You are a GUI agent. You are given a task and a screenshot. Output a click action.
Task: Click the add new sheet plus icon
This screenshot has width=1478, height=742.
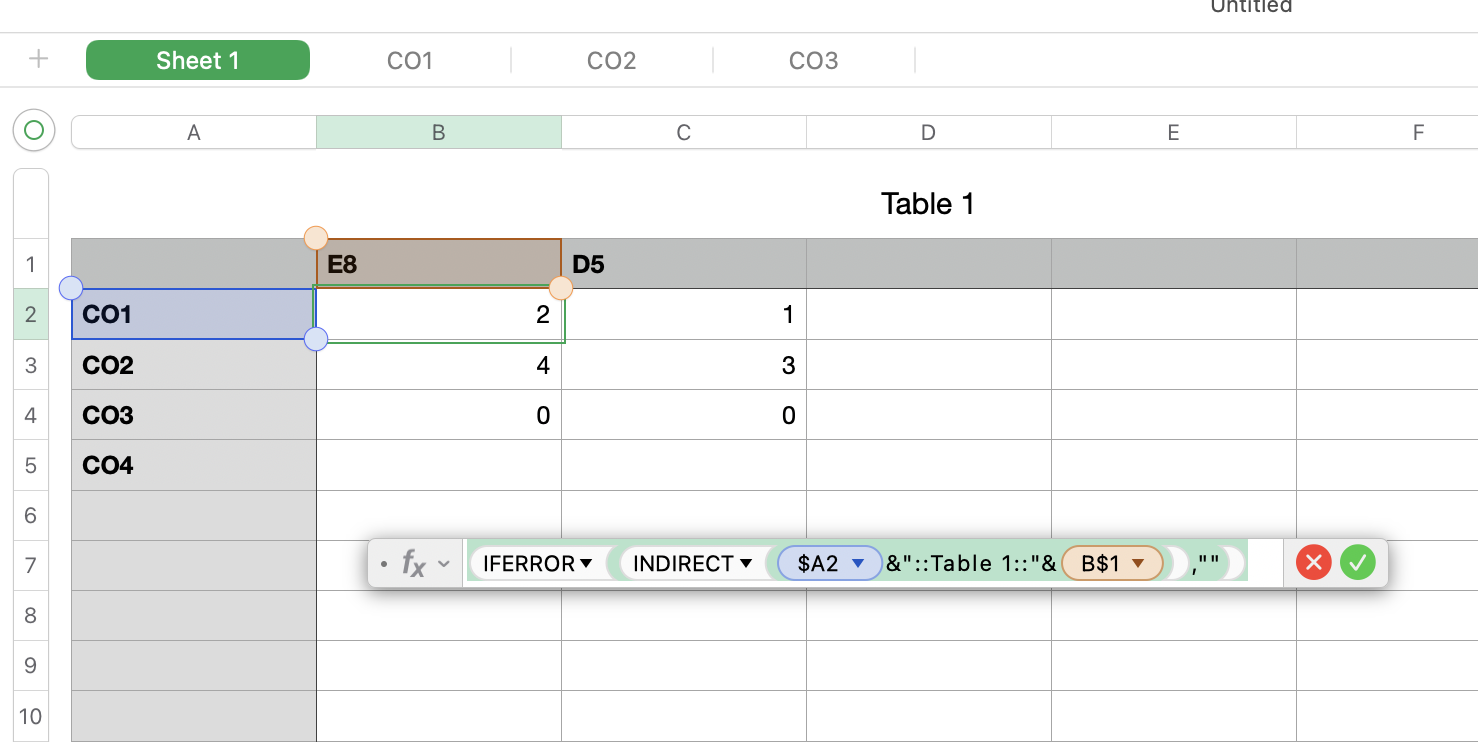38,60
